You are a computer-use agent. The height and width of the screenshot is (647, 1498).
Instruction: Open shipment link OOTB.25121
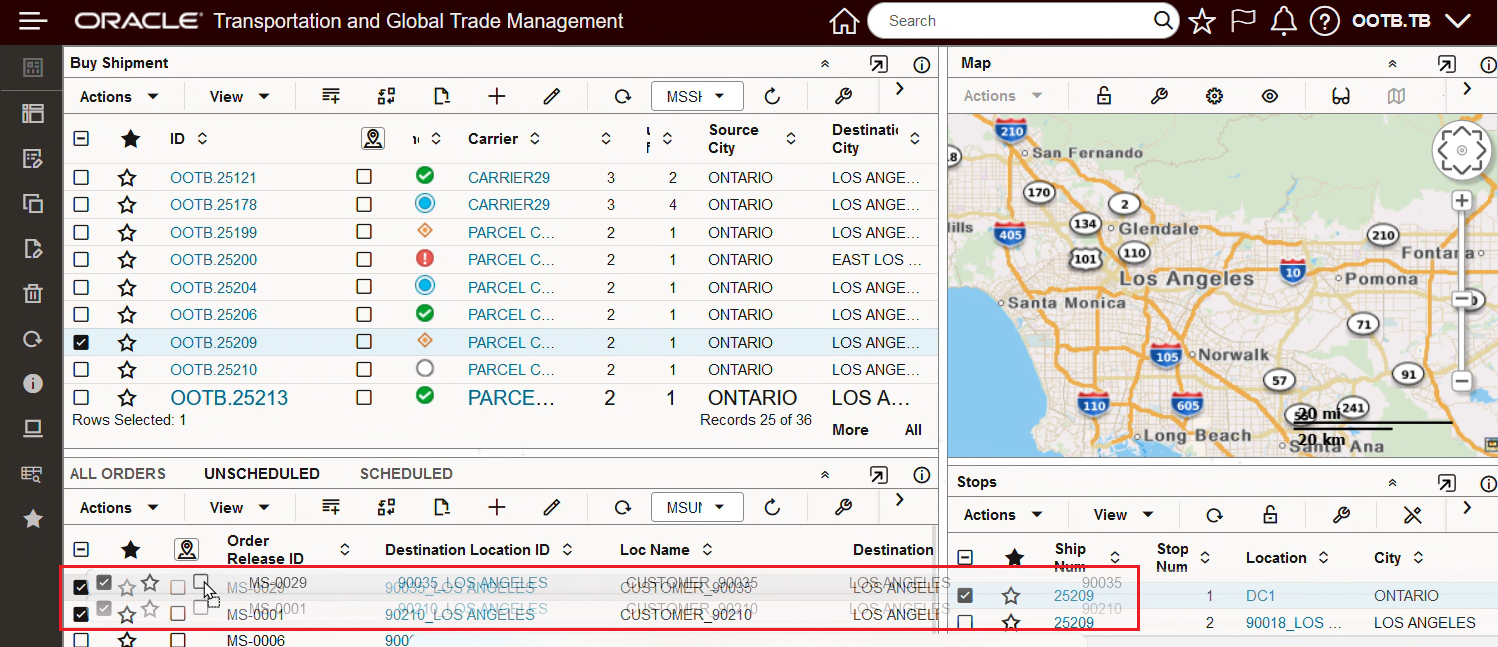213,178
